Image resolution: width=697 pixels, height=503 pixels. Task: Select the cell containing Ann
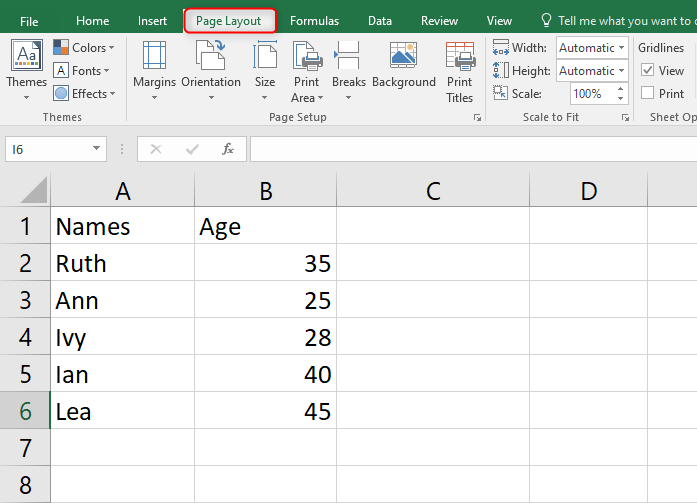(x=123, y=299)
